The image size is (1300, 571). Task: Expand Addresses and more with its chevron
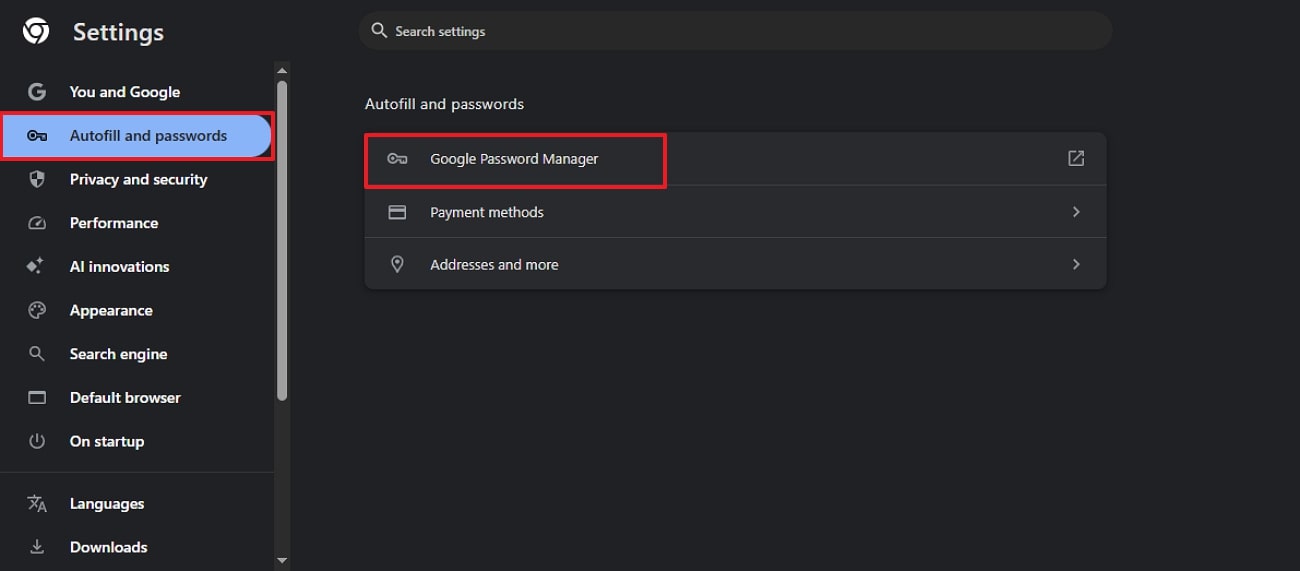click(1076, 264)
